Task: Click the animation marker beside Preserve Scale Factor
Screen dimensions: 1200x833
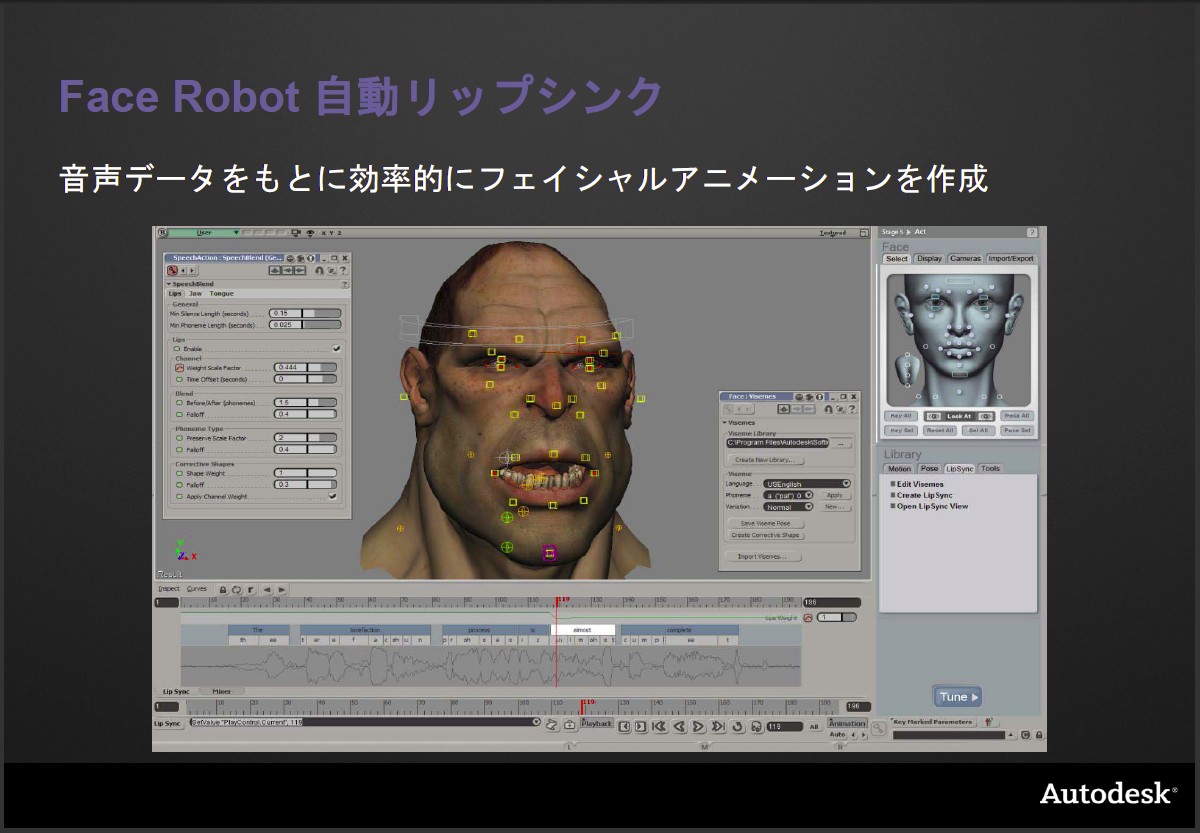Action: pos(180,438)
